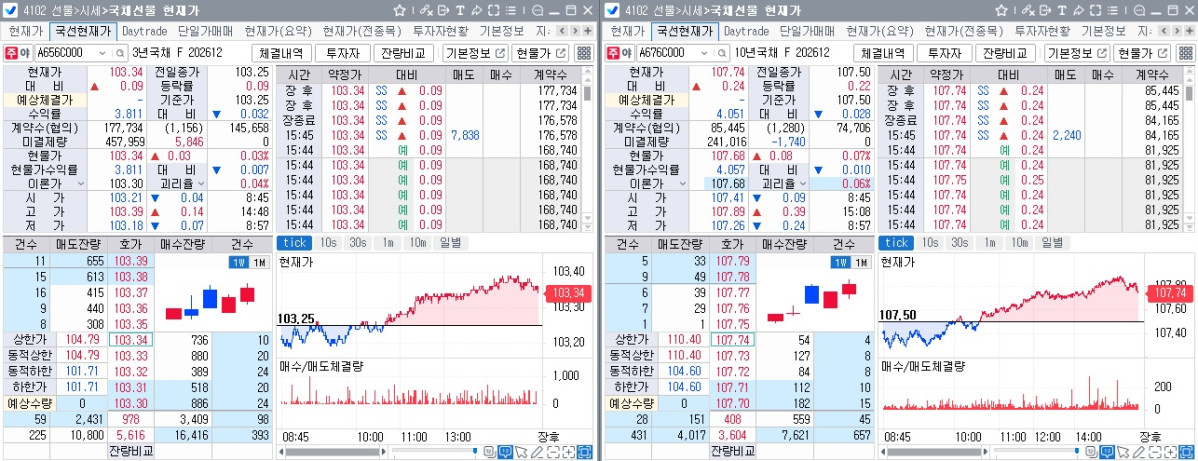
Task: Select pencil draw tool in left chart toolbar
Action: point(537,452)
